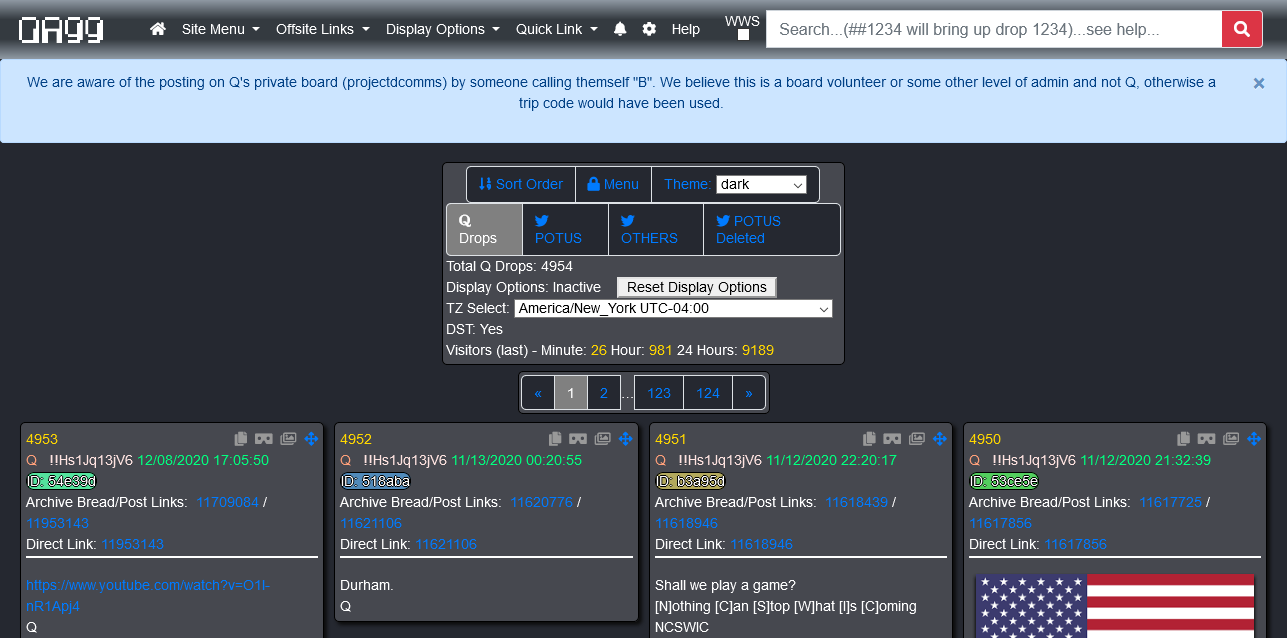Copy drop 4953 using its copy icon
The height and width of the screenshot is (638, 1287).
(241, 439)
